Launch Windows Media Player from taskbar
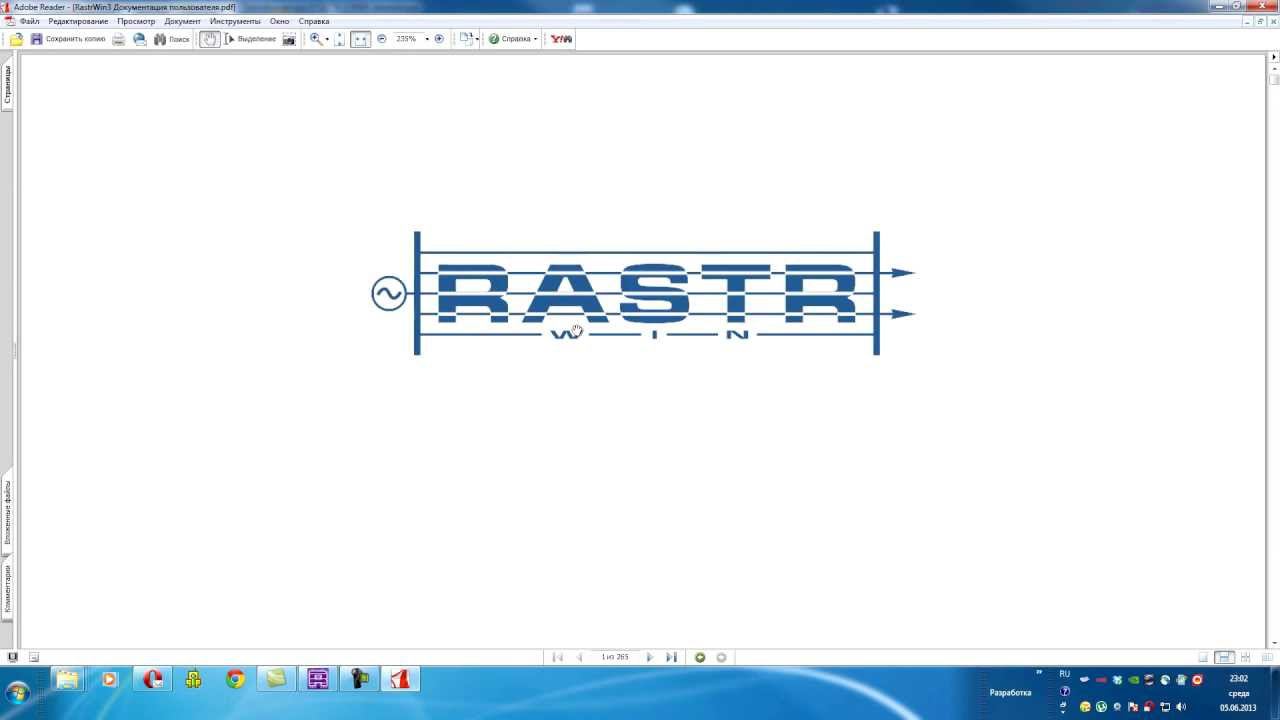The width and height of the screenshot is (1280, 720). 109,680
